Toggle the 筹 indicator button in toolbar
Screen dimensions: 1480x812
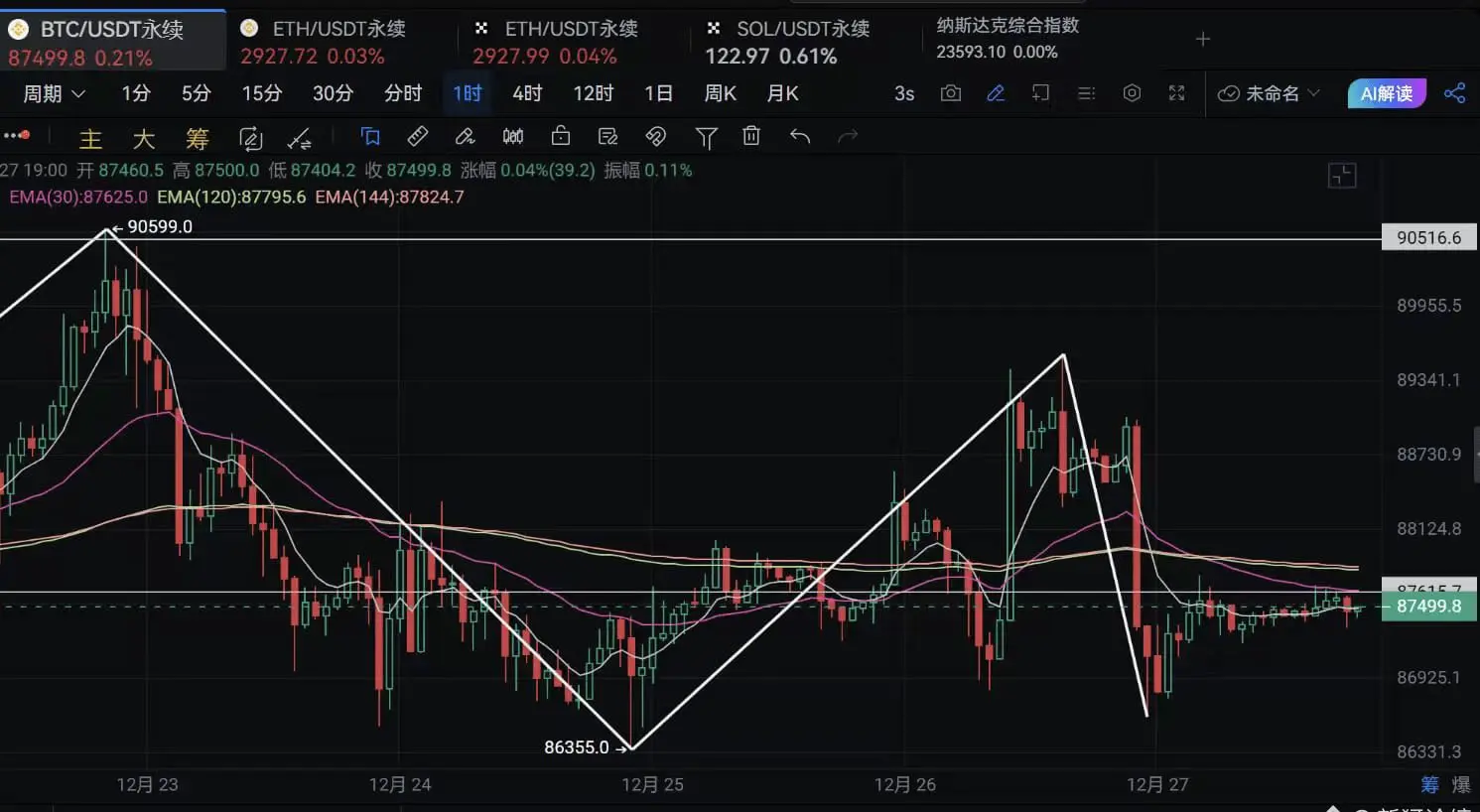click(x=198, y=138)
